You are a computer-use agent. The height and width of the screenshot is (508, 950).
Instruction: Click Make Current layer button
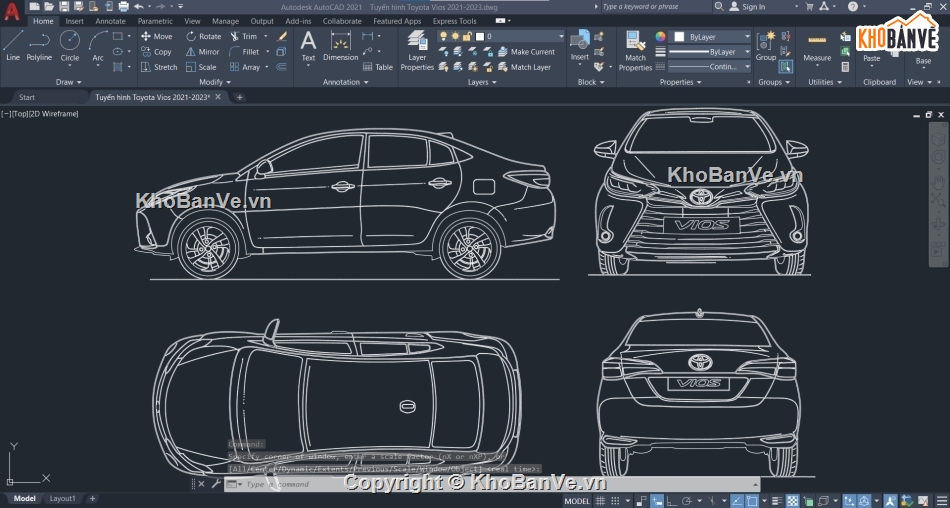pyautogui.click(x=526, y=52)
